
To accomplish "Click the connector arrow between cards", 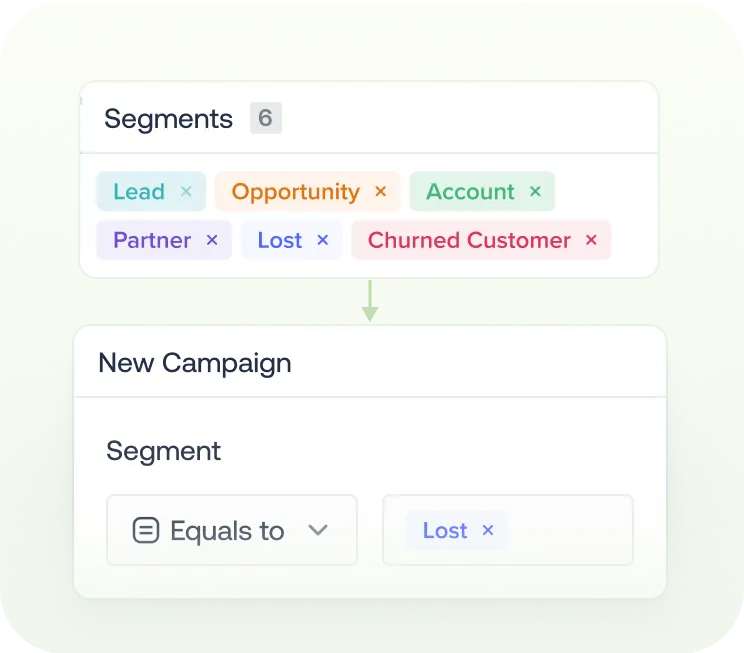I will [x=370, y=301].
